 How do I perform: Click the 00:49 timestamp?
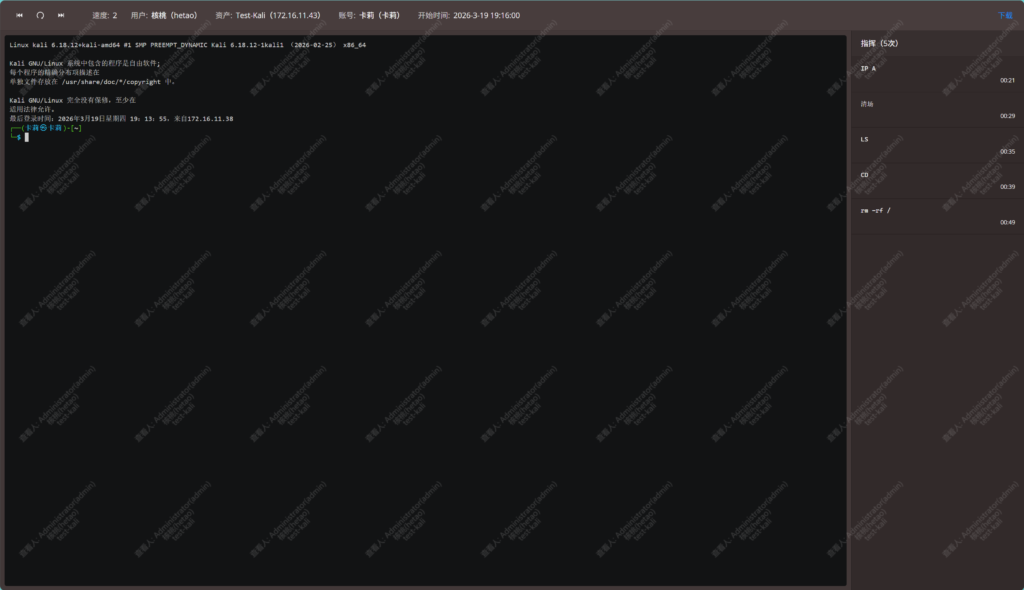pyautogui.click(x=1007, y=223)
